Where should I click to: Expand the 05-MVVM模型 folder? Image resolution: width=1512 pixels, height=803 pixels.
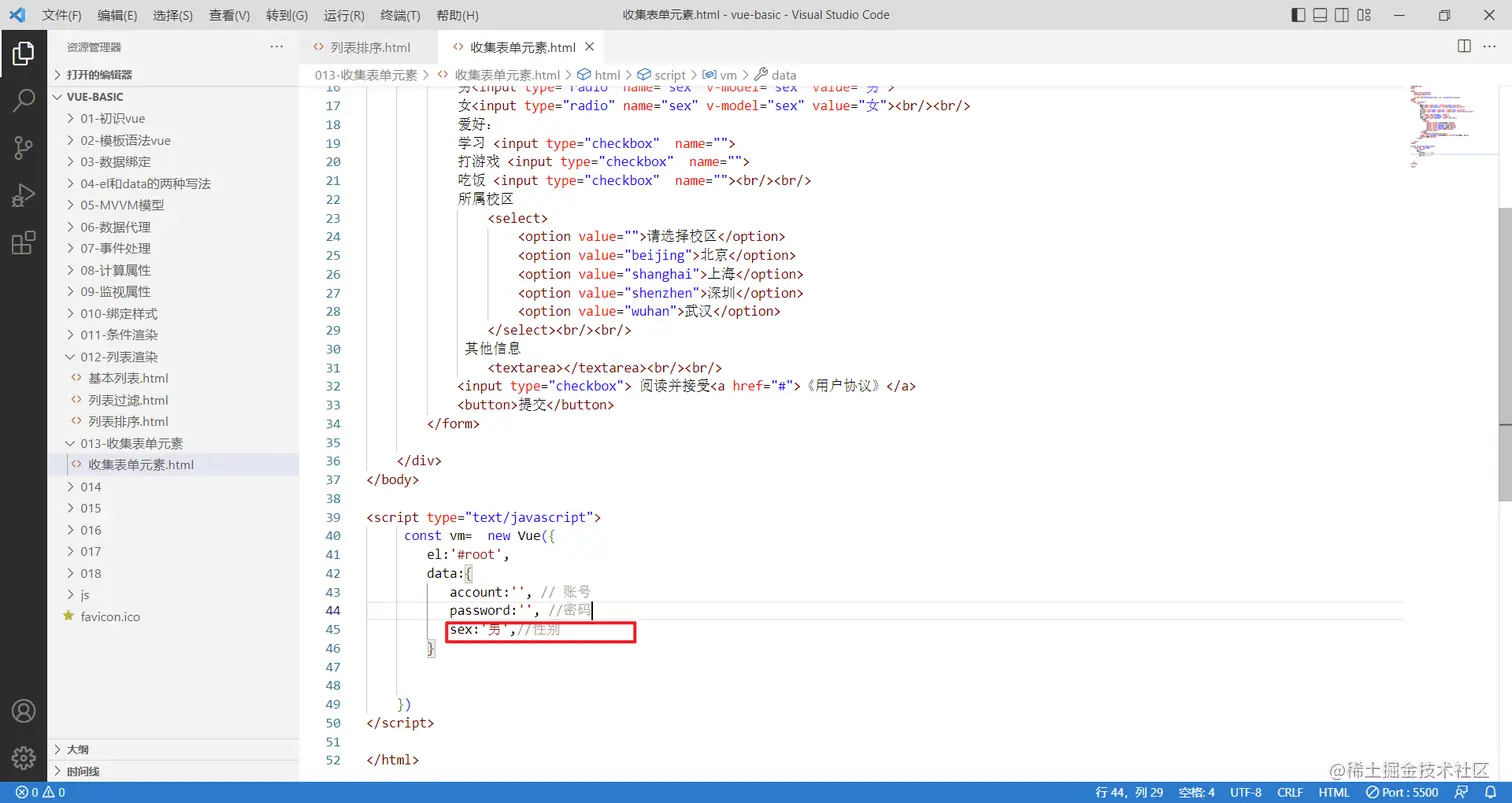tap(174, 205)
